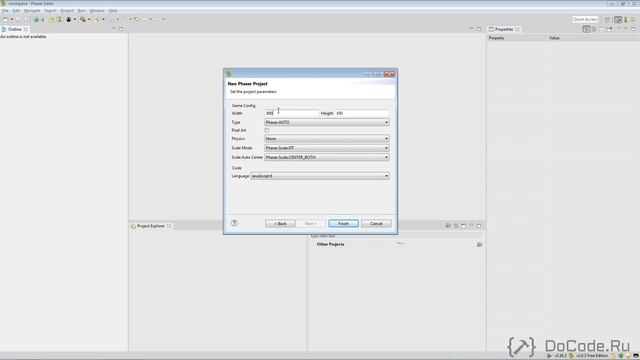The width and height of the screenshot is (640, 360).
Task: Open the Scale Mode dropdown
Action: pos(327,148)
